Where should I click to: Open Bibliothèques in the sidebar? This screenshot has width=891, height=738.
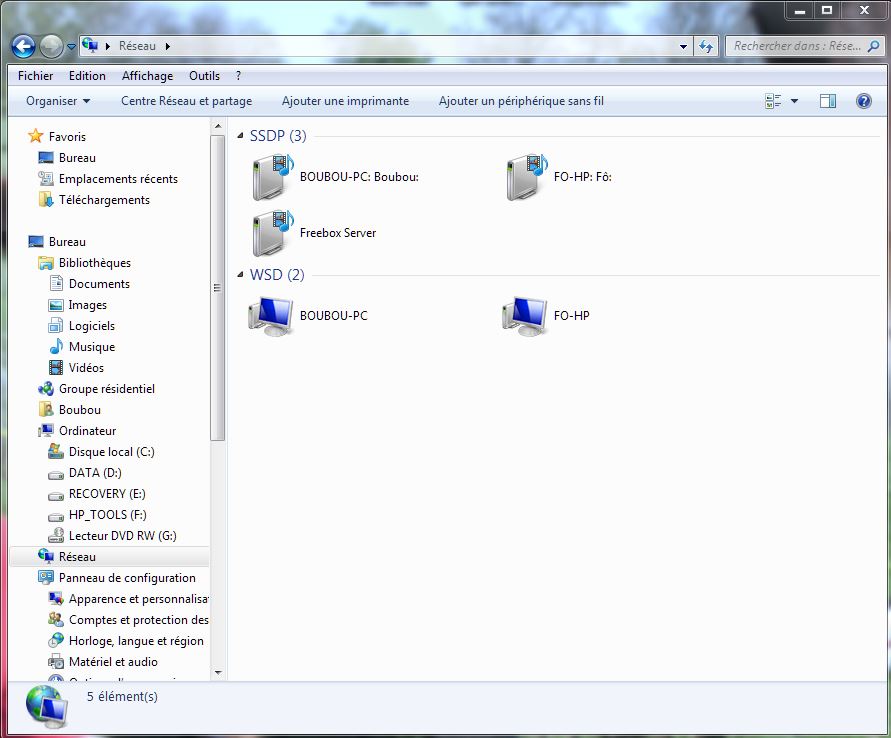pyautogui.click(x=84, y=263)
